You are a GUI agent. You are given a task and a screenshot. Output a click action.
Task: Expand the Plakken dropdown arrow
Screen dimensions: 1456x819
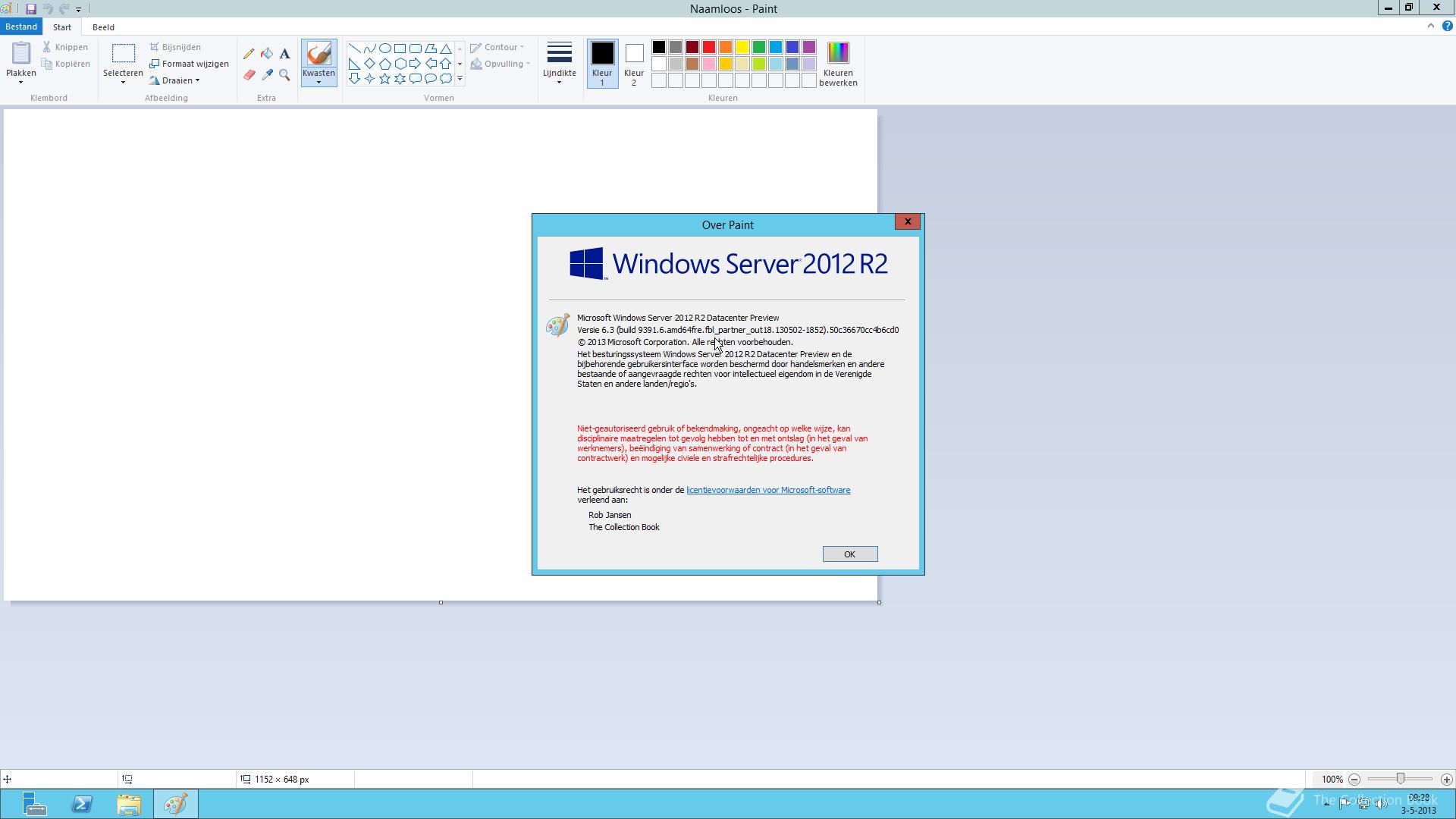click(21, 82)
